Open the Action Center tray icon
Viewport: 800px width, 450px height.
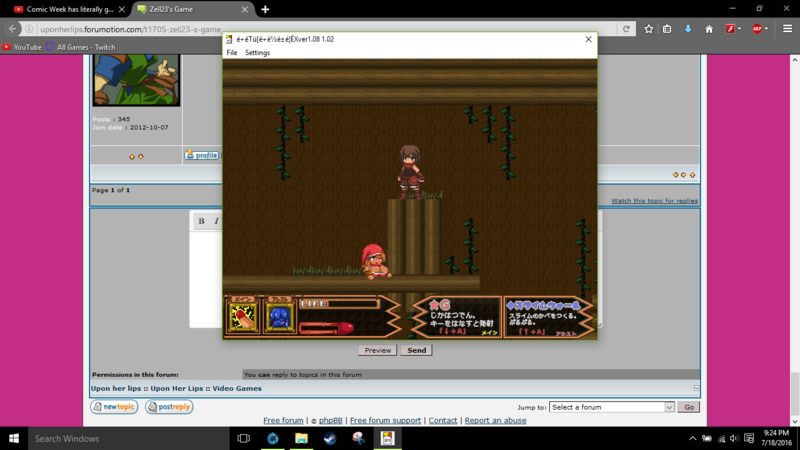point(749,438)
